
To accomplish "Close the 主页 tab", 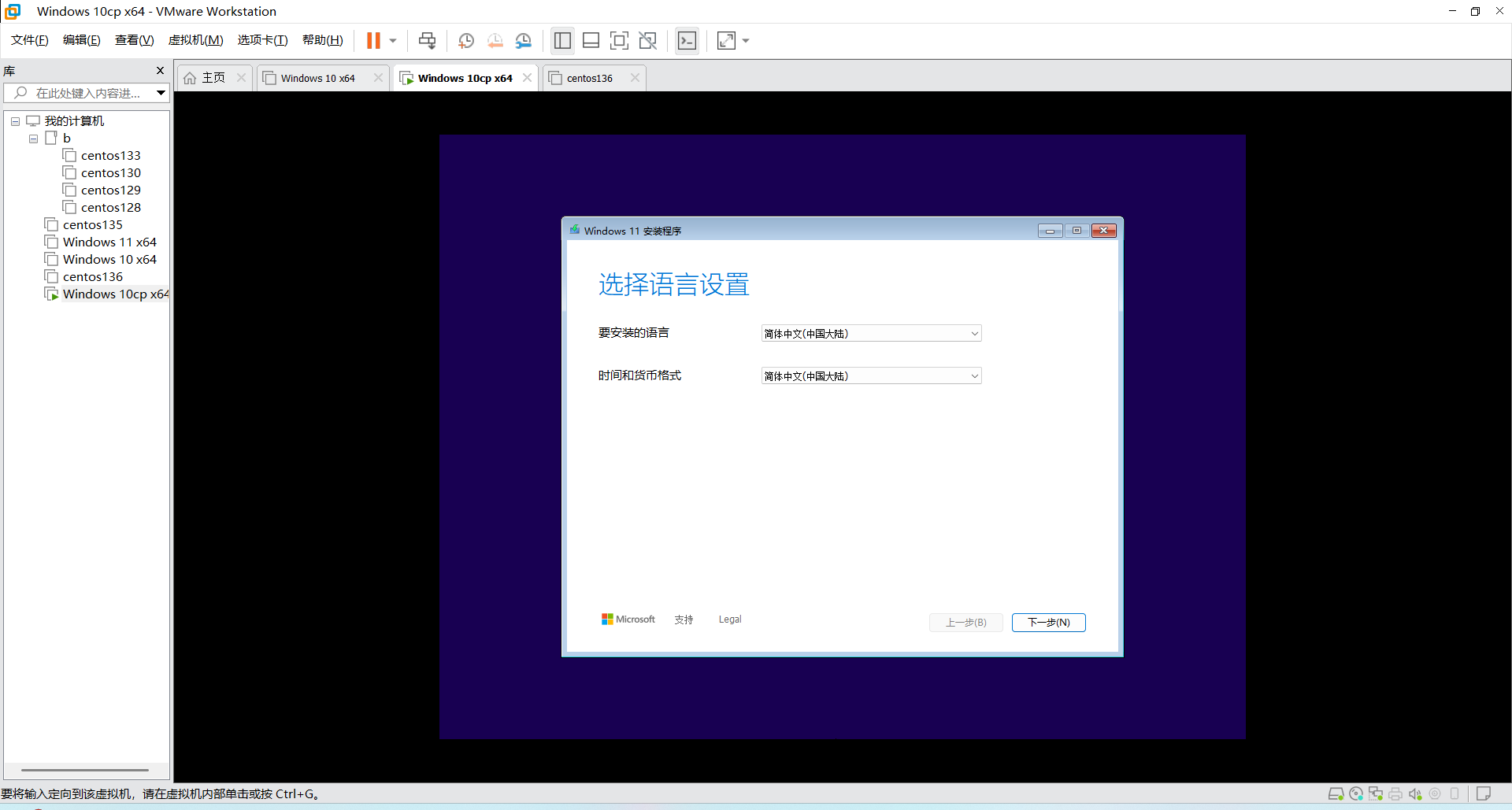I will 241,78.
